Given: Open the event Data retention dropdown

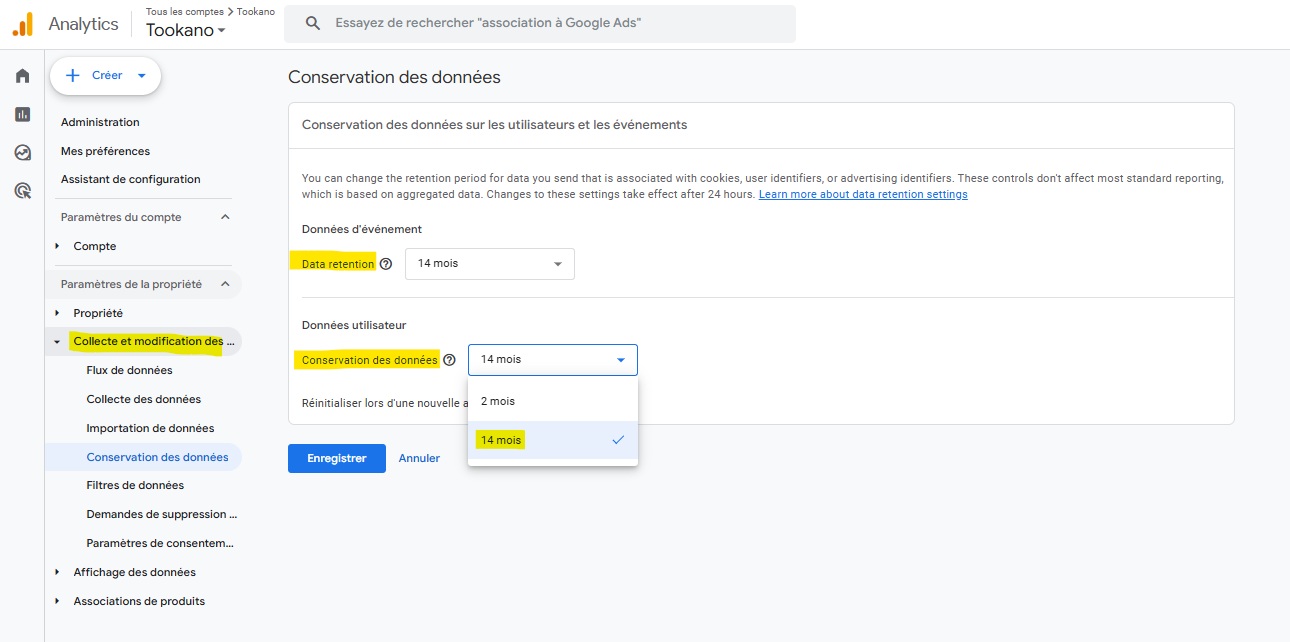Looking at the screenshot, I should (x=489, y=264).
